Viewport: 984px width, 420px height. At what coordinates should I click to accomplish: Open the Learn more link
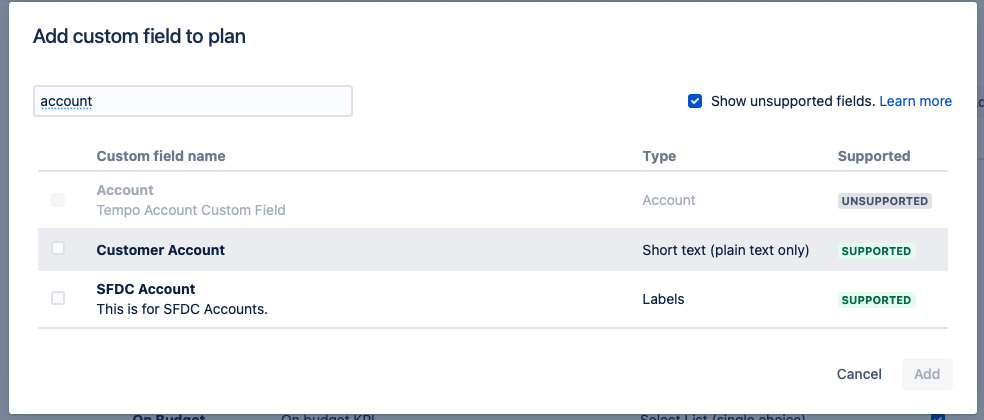tap(915, 101)
